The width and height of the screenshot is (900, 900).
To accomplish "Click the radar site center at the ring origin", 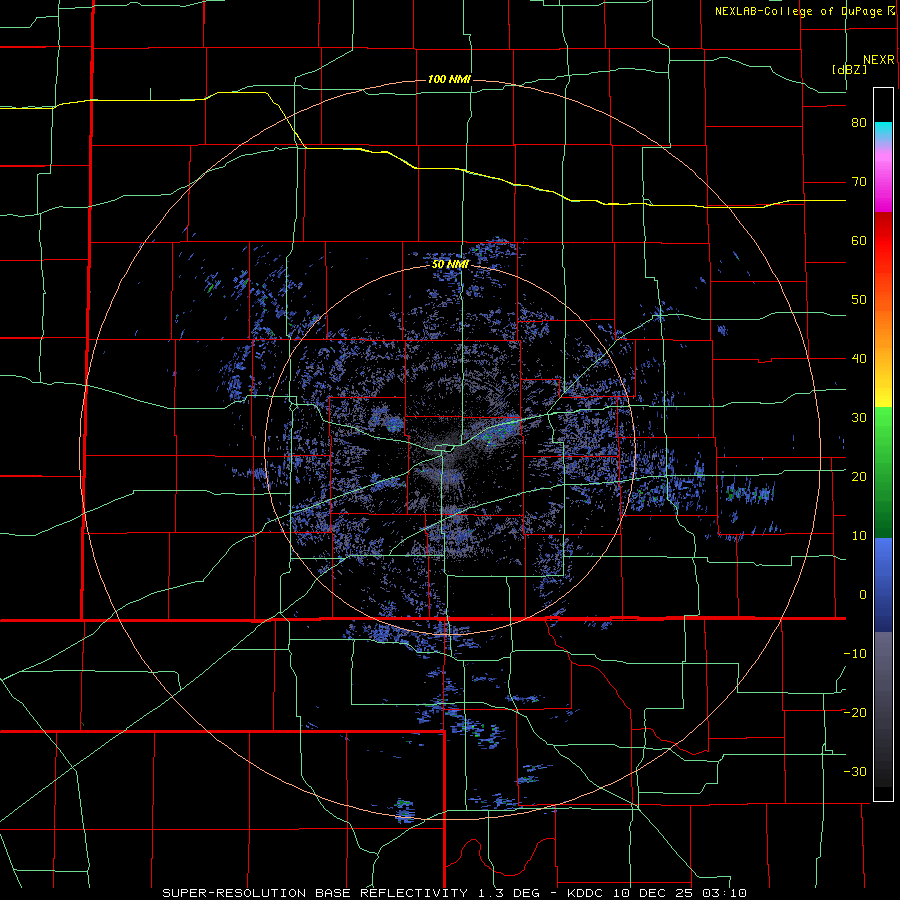I will coord(450,449).
